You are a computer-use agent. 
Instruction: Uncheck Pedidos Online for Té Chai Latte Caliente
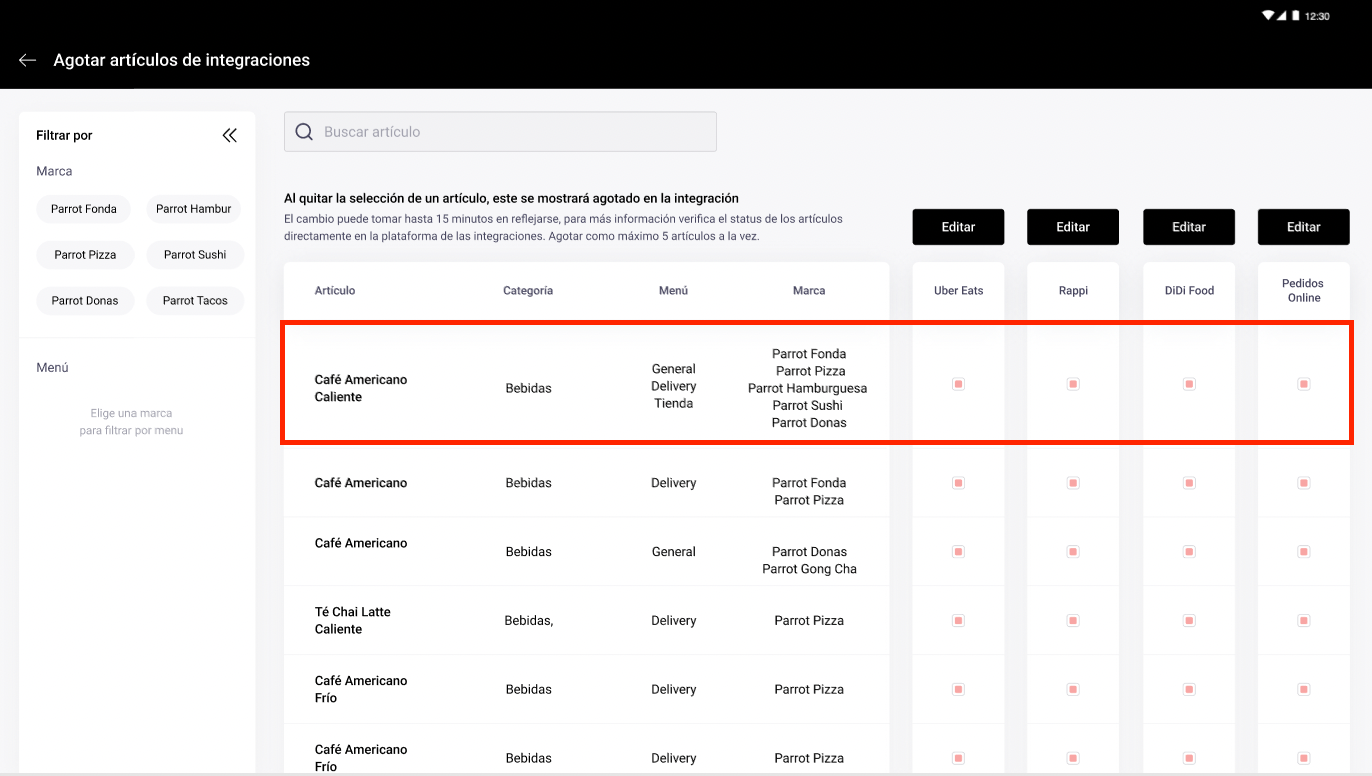pos(1304,621)
